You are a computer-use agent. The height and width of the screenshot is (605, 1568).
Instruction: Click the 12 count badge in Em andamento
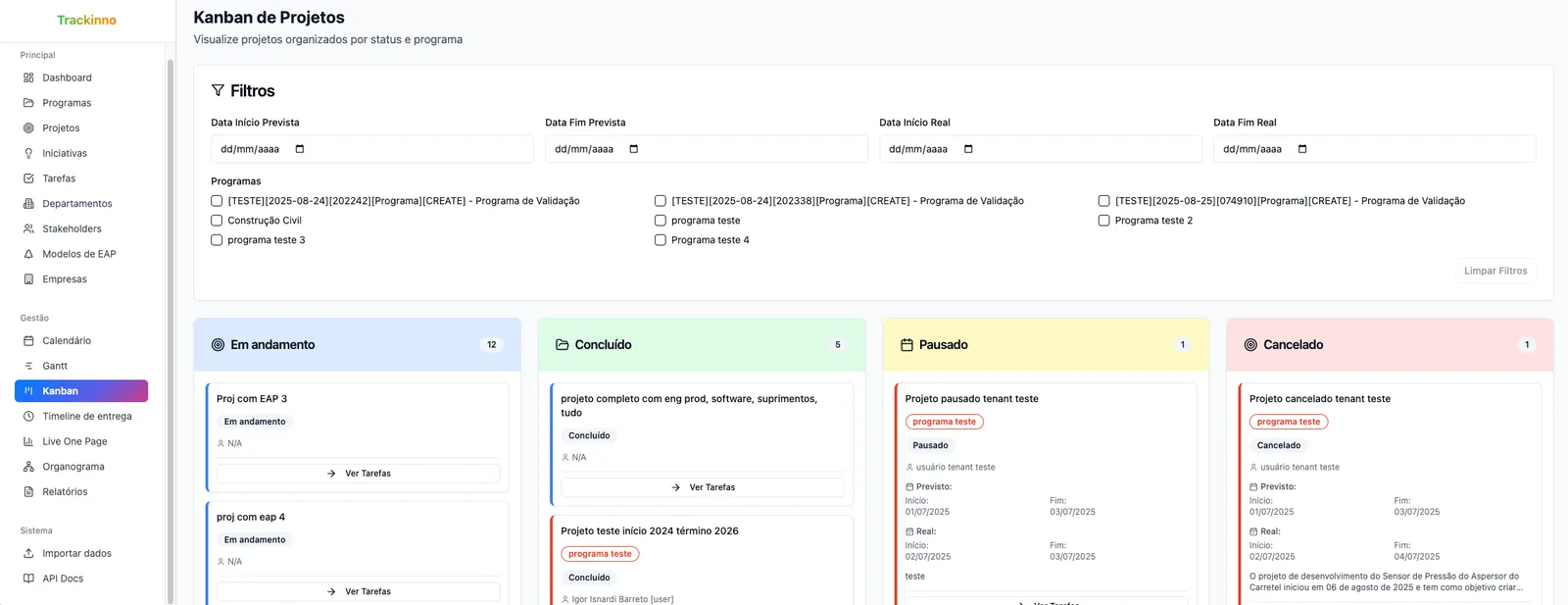point(492,345)
